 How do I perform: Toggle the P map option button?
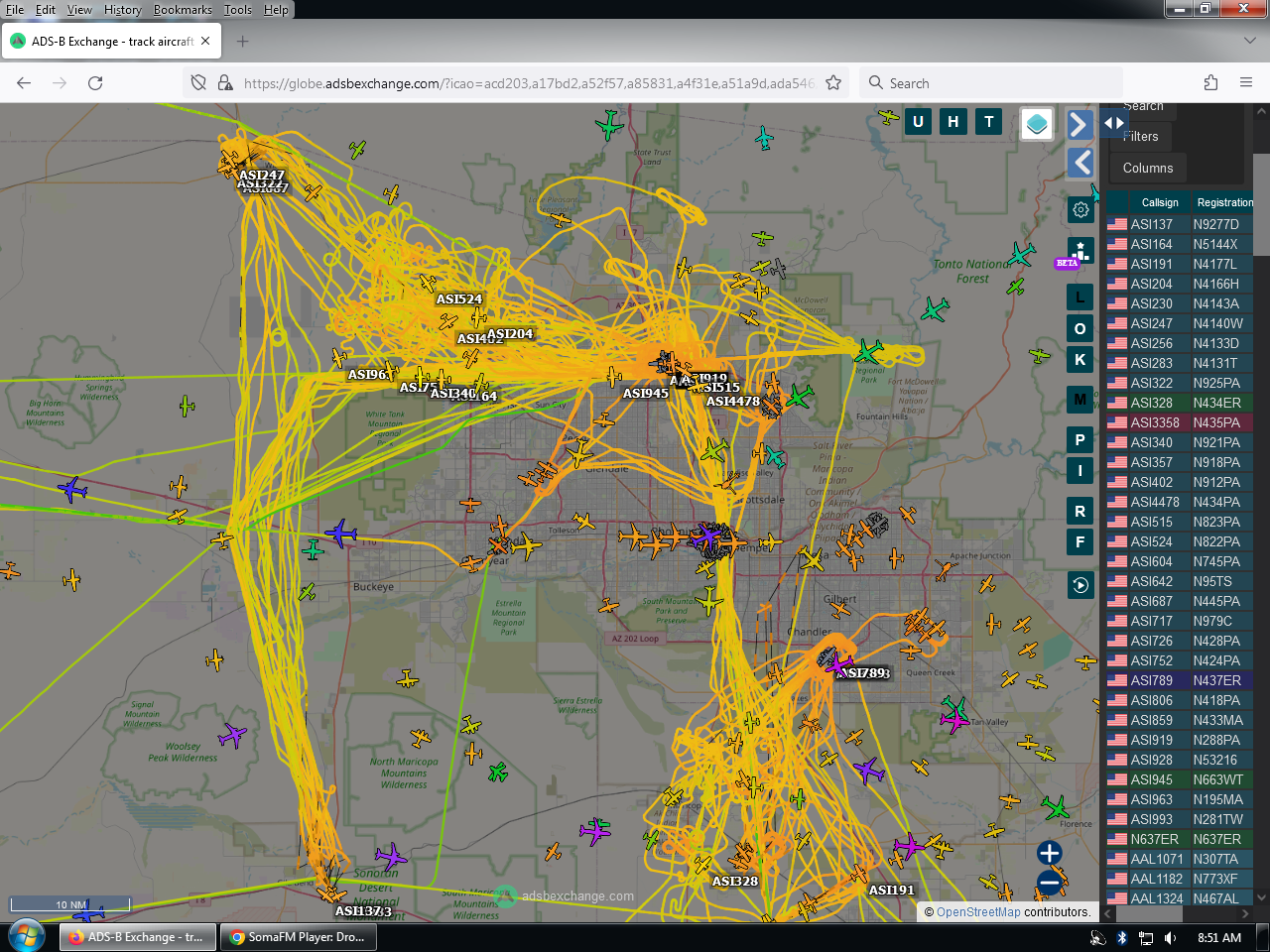point(1080,439)
